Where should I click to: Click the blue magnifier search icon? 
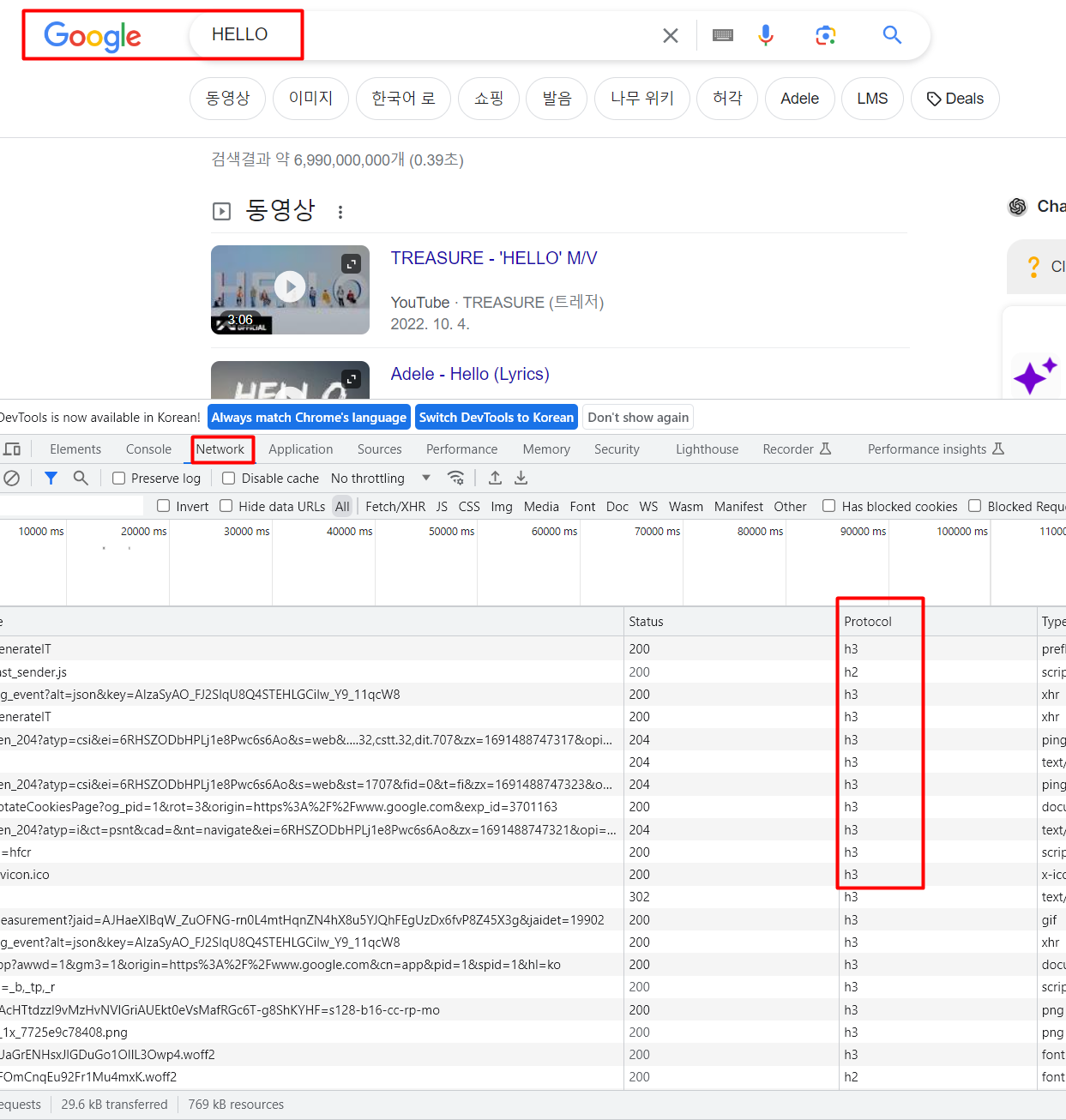(892, 35)
